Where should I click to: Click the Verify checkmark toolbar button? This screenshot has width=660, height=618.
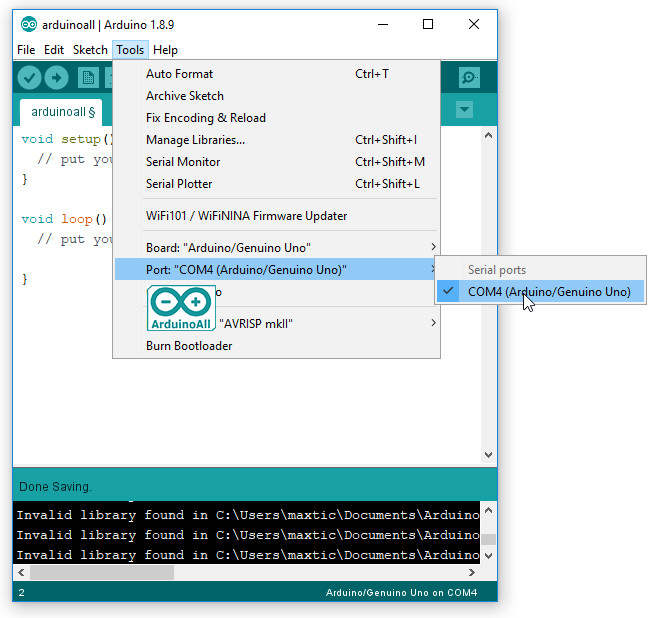pos(29,78)
